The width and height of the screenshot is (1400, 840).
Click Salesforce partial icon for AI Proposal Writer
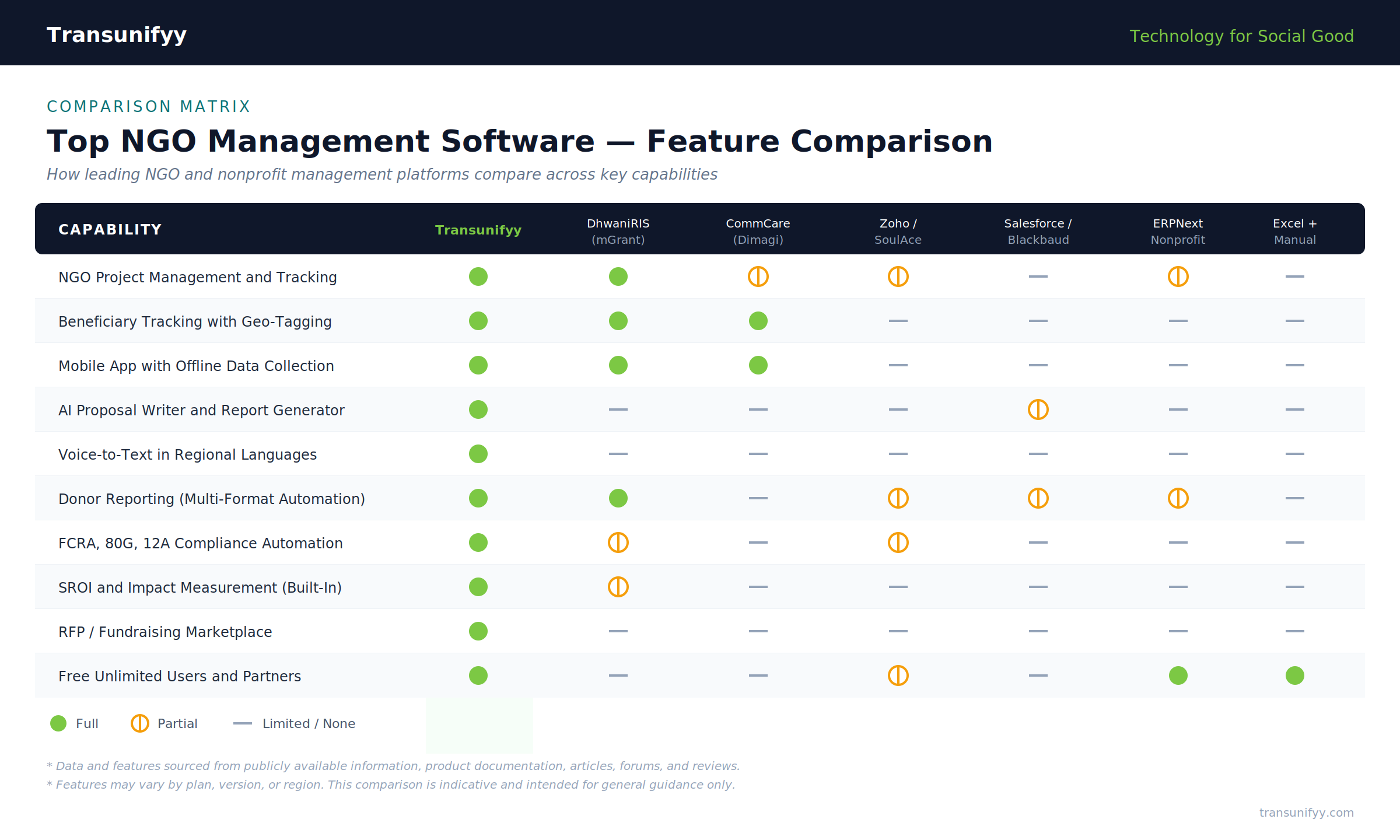pos(1038,409)
